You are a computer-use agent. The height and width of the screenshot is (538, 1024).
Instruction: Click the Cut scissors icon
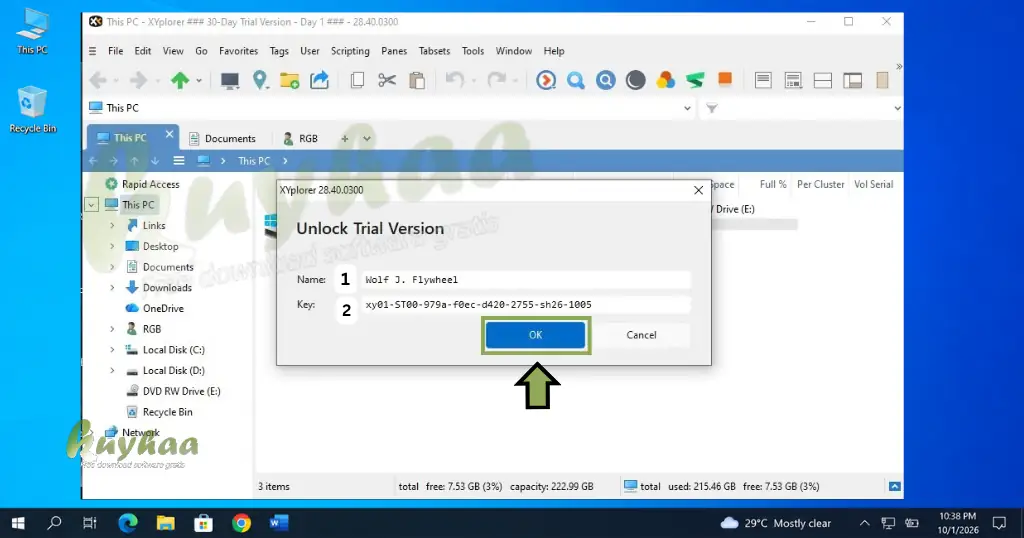pyautogui.click(x=387, y=80)
